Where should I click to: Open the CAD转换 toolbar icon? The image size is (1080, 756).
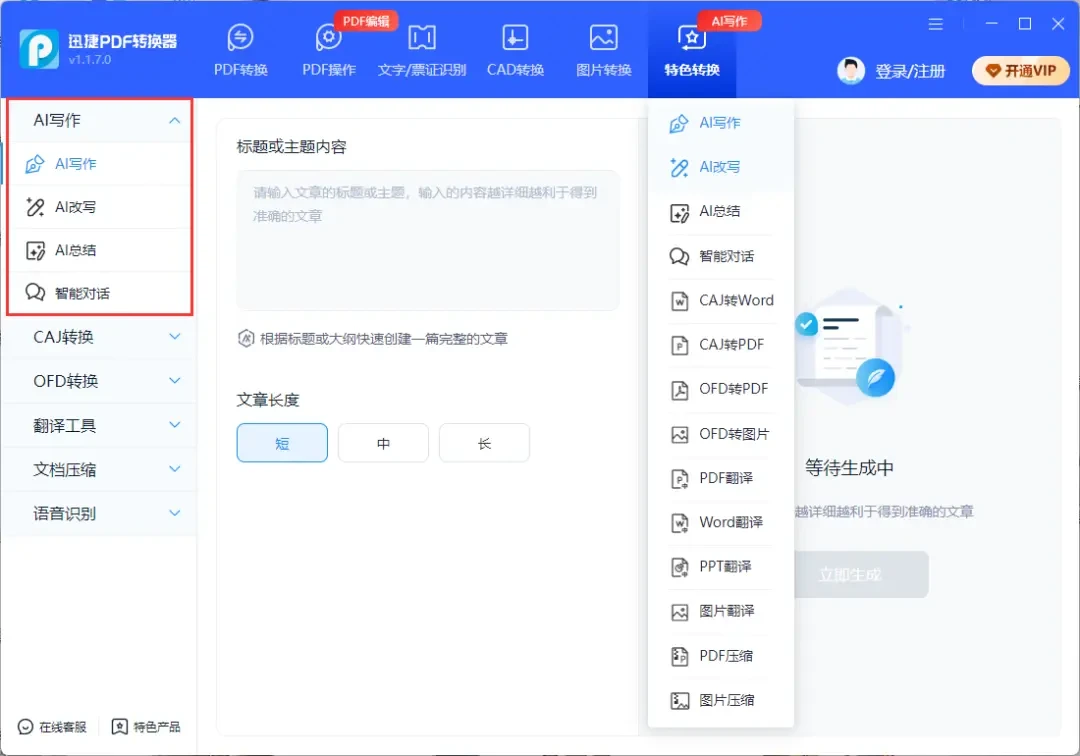coord(515,38)
